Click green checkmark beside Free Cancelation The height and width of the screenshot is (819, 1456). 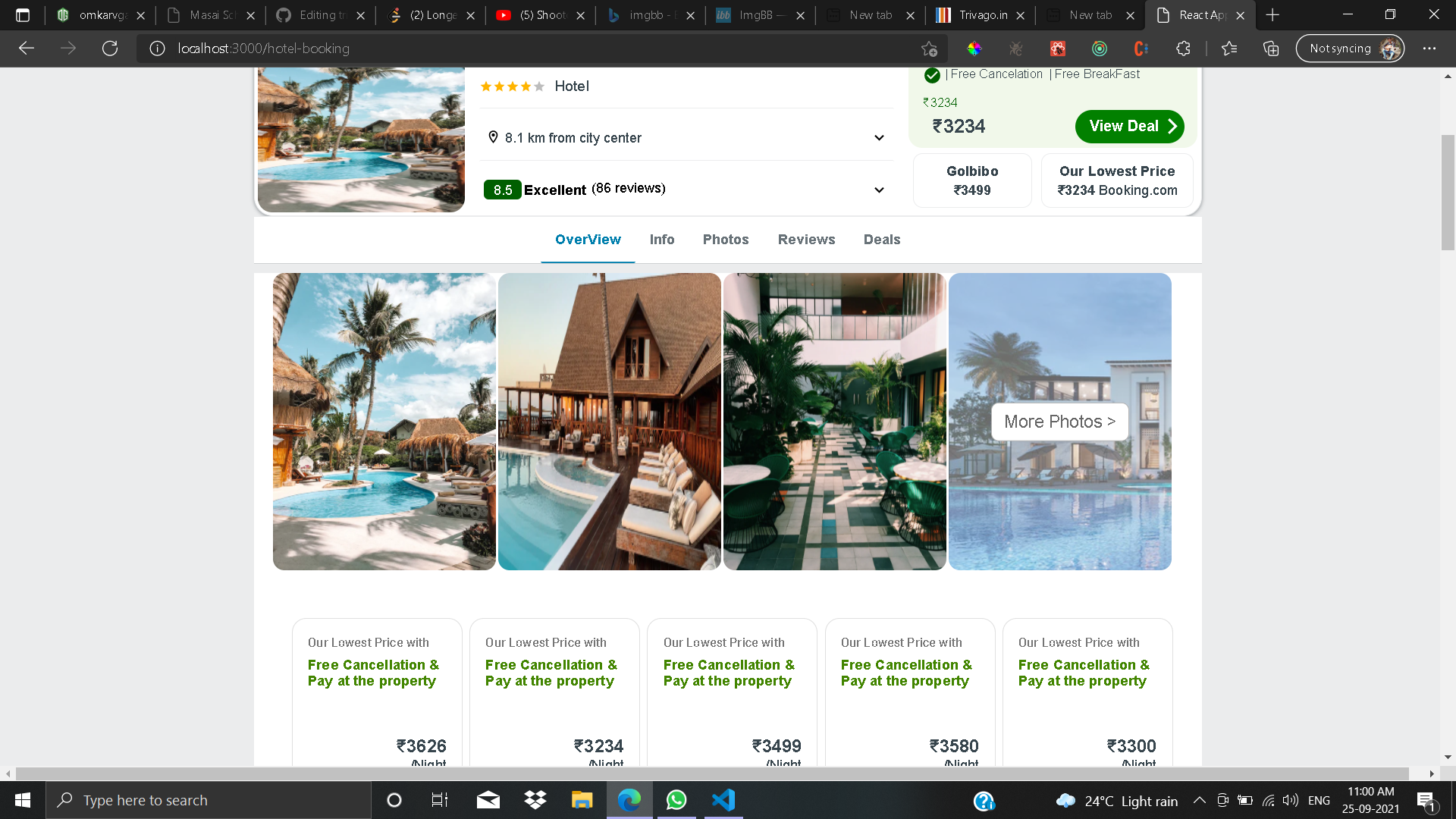932,75
